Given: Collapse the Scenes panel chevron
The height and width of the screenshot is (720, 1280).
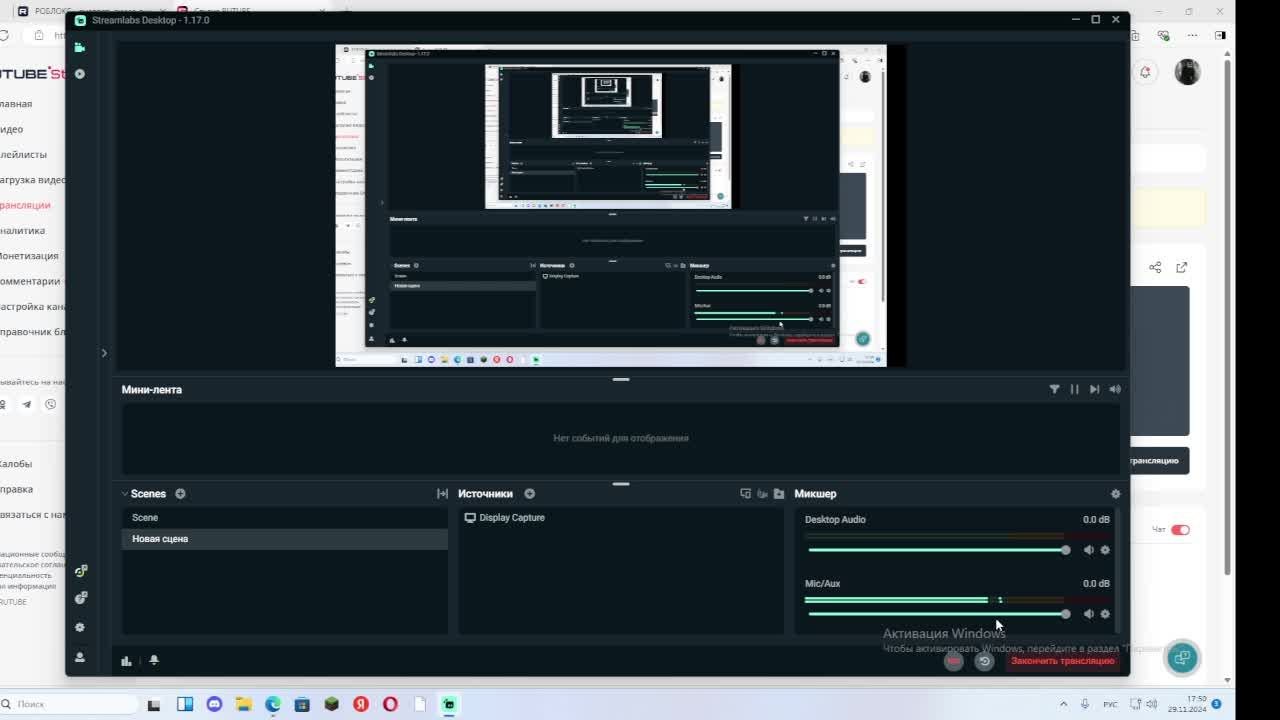Looking at the screenshot, I should 125,494.
